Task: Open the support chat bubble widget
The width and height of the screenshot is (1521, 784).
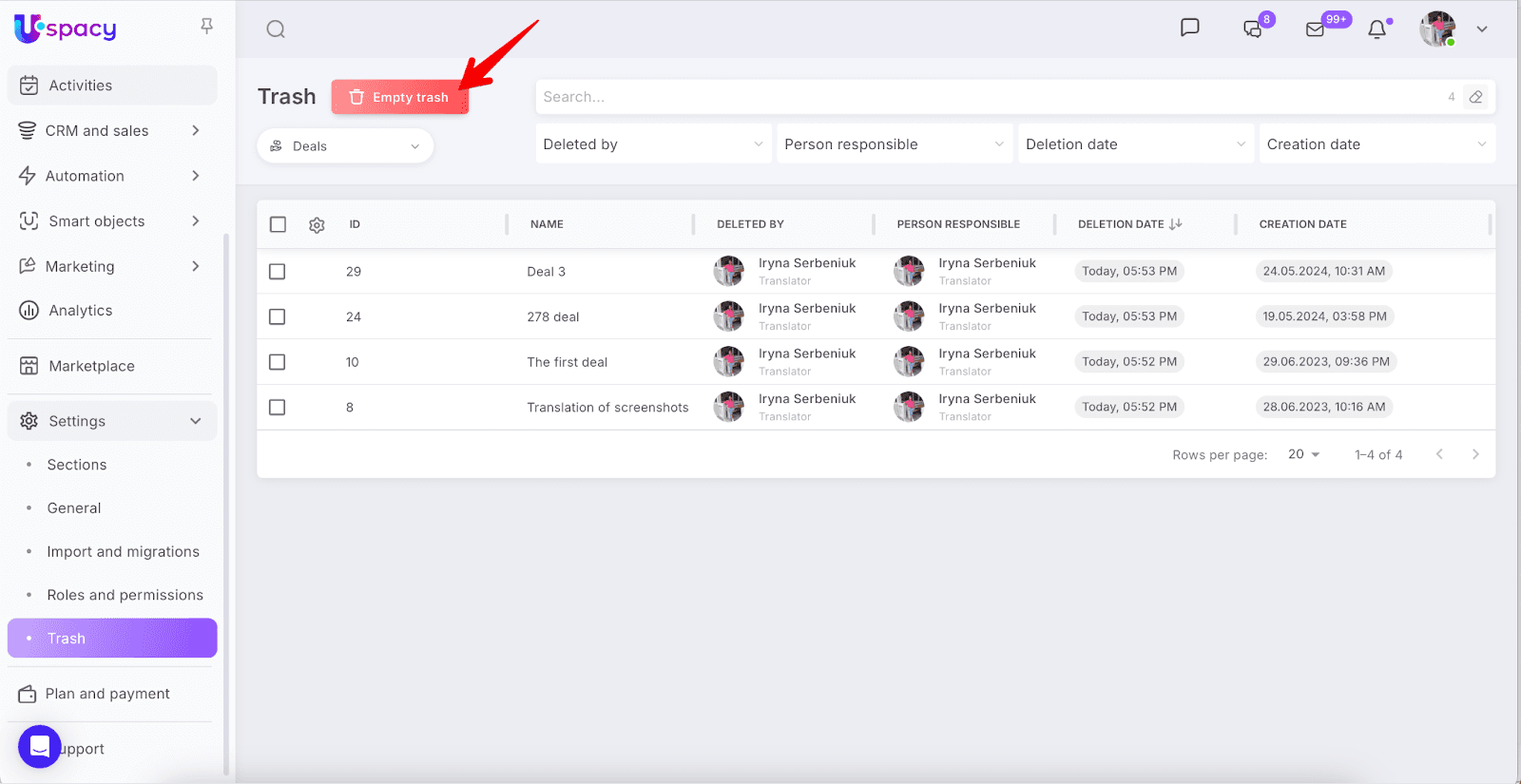Action: (40, 746)
